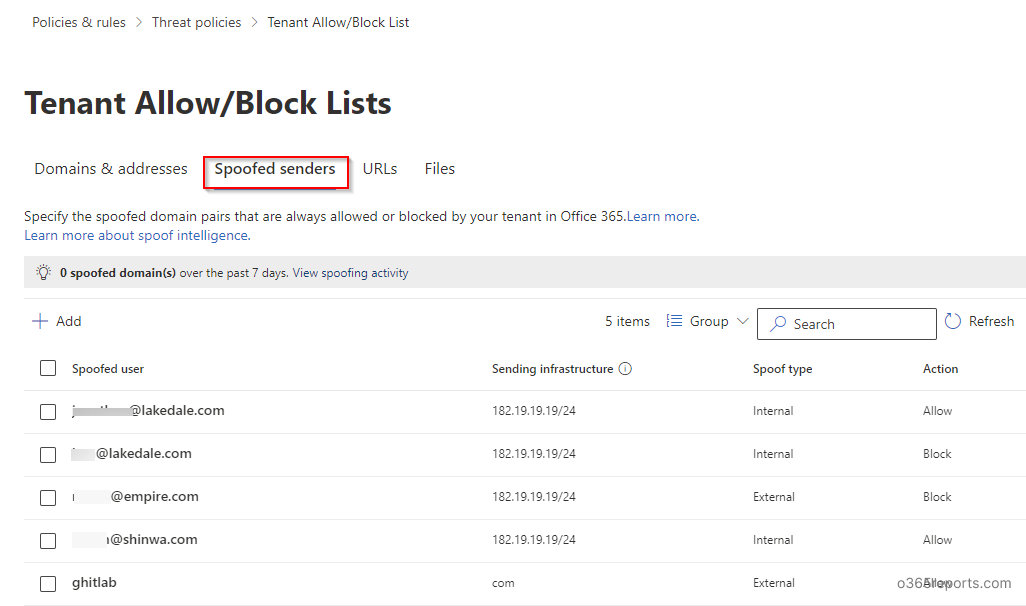Check the @lakedale.com row with Block action
Image resolution: width=1026 pixels, height=606 pixels.
click(x=48, y=455)
